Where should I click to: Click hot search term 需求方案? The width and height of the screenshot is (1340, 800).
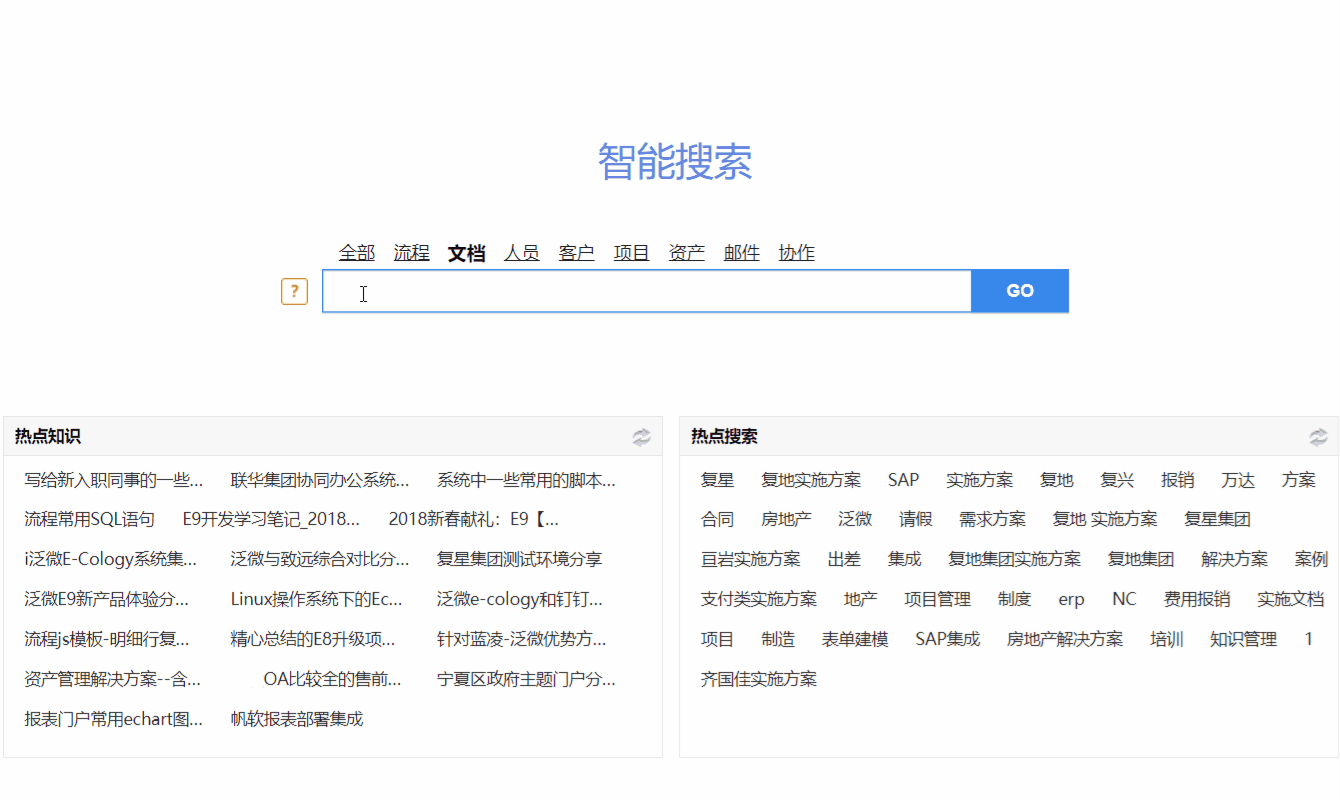993,520
